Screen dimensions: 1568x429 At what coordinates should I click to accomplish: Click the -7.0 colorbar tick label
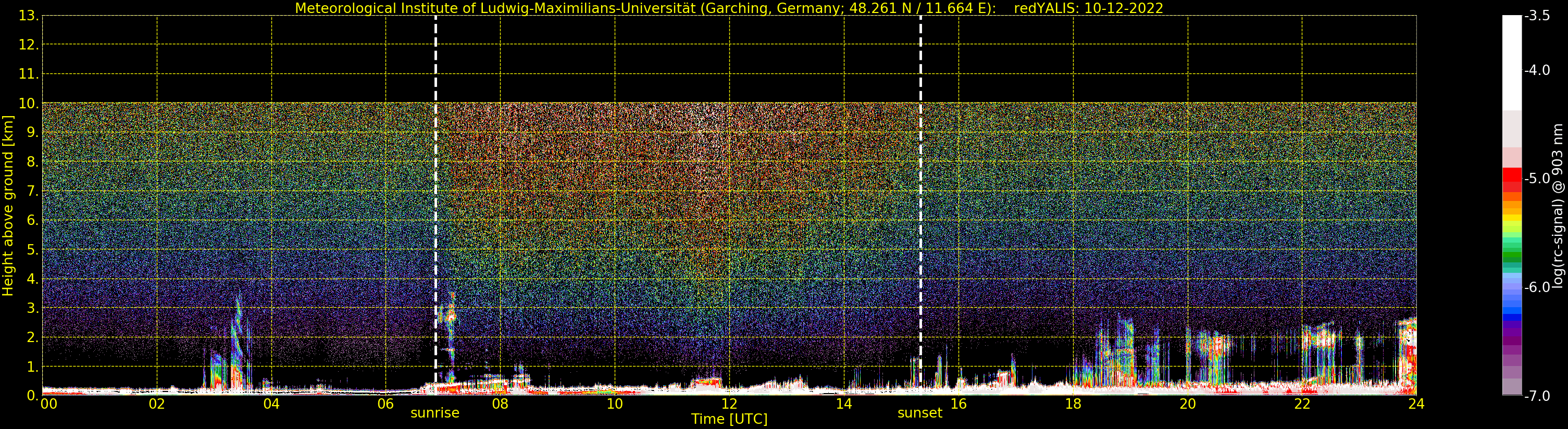[1538, 396]
